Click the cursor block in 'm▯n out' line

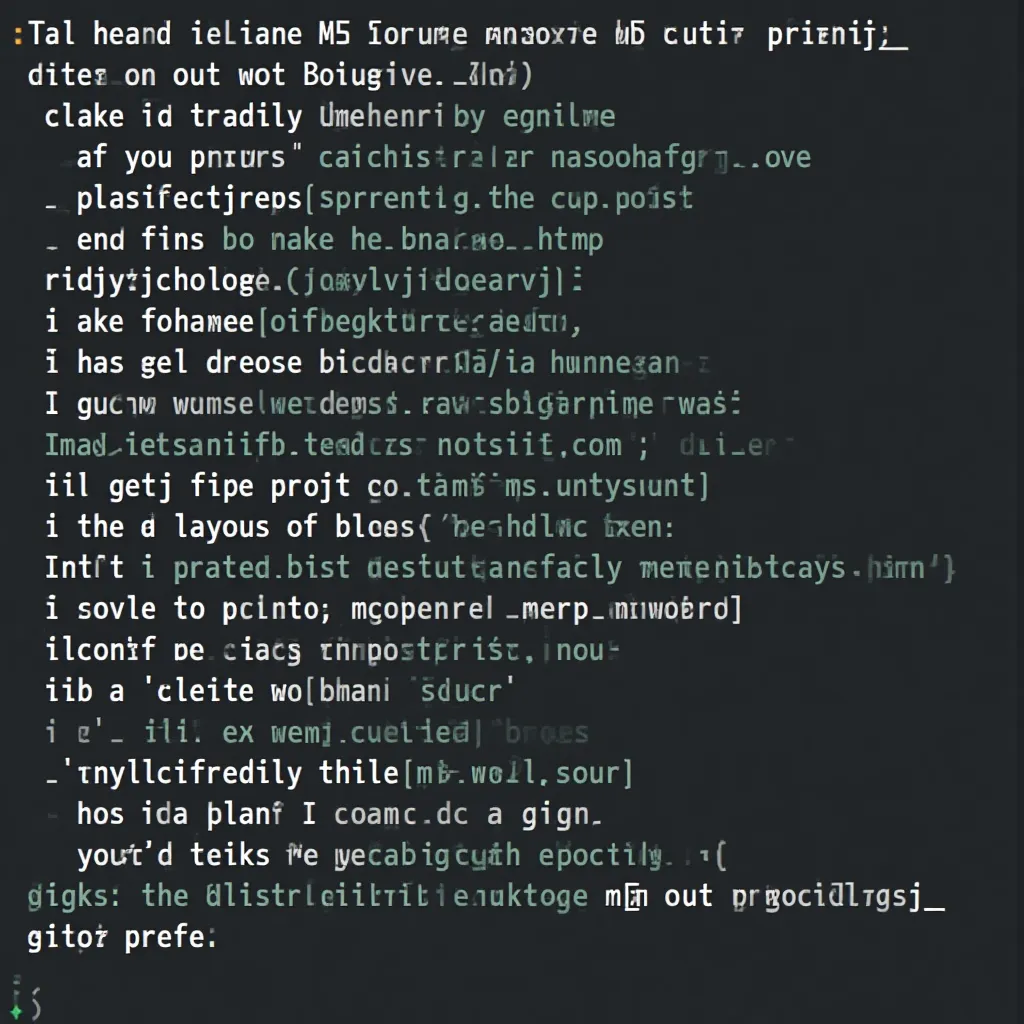coord(633,899)
